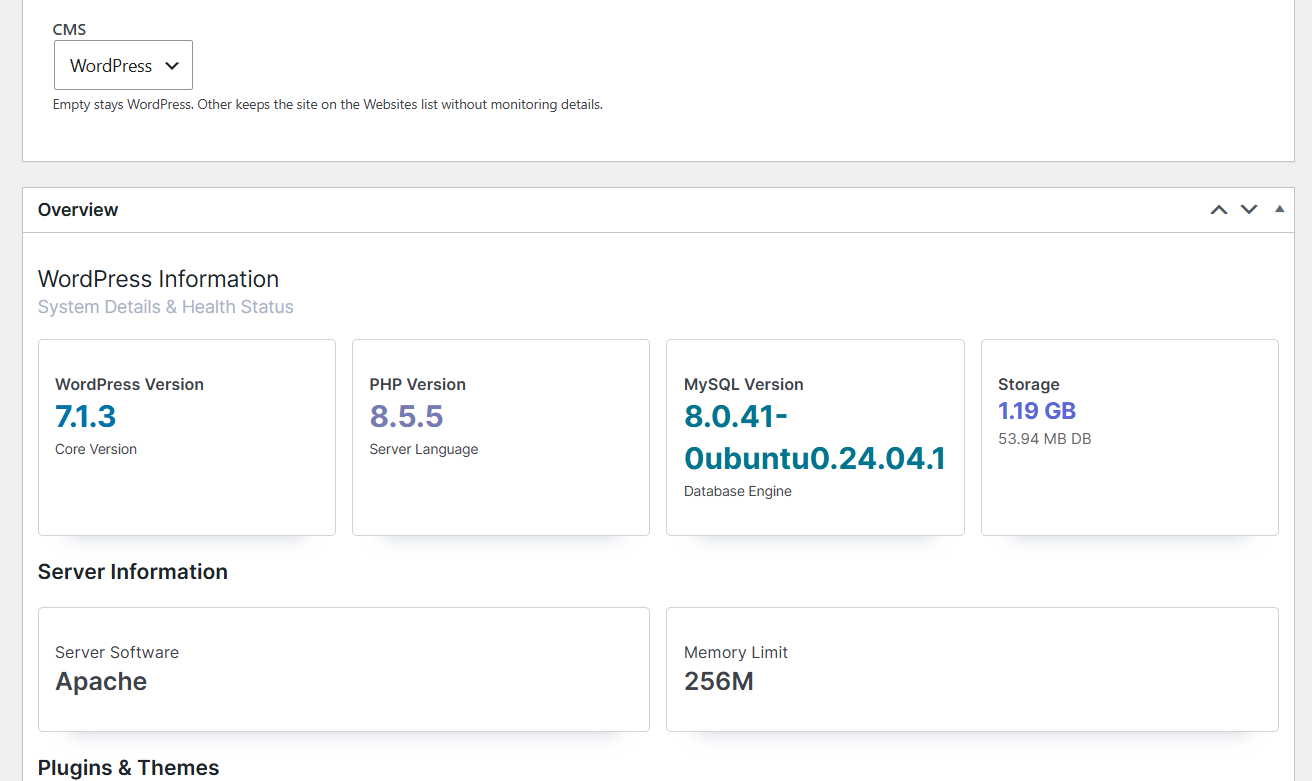Move Overview panel down arrow

pos(1249,210)
